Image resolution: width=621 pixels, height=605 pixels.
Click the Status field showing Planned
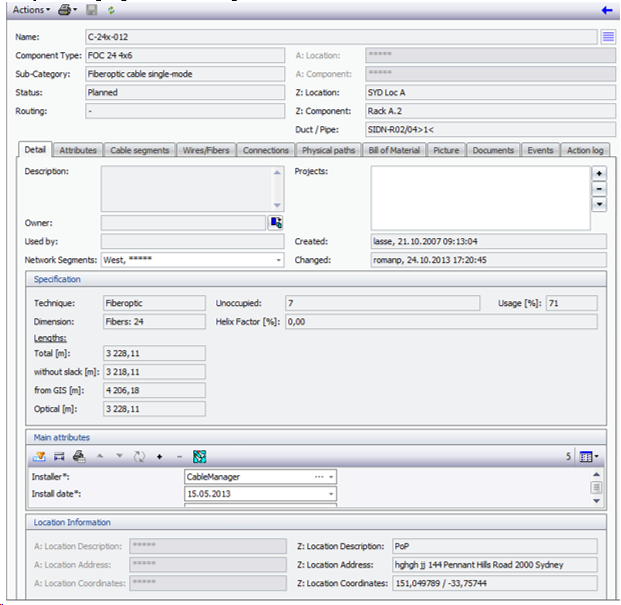point(185,93)
